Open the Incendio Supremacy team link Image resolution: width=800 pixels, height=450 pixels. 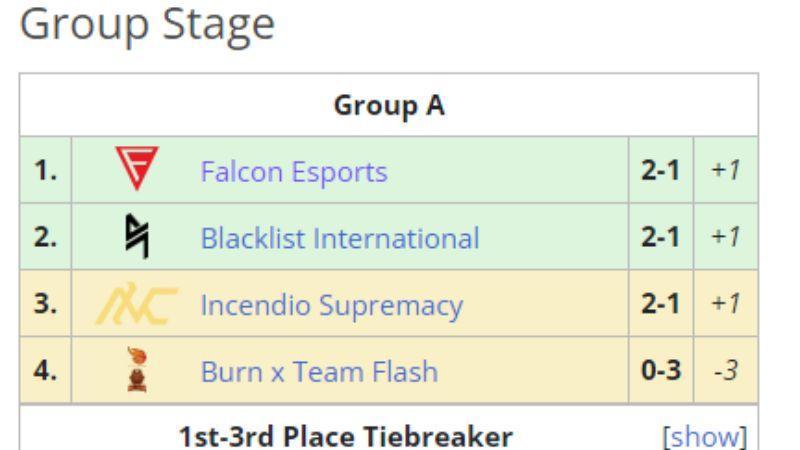point(332,306)
